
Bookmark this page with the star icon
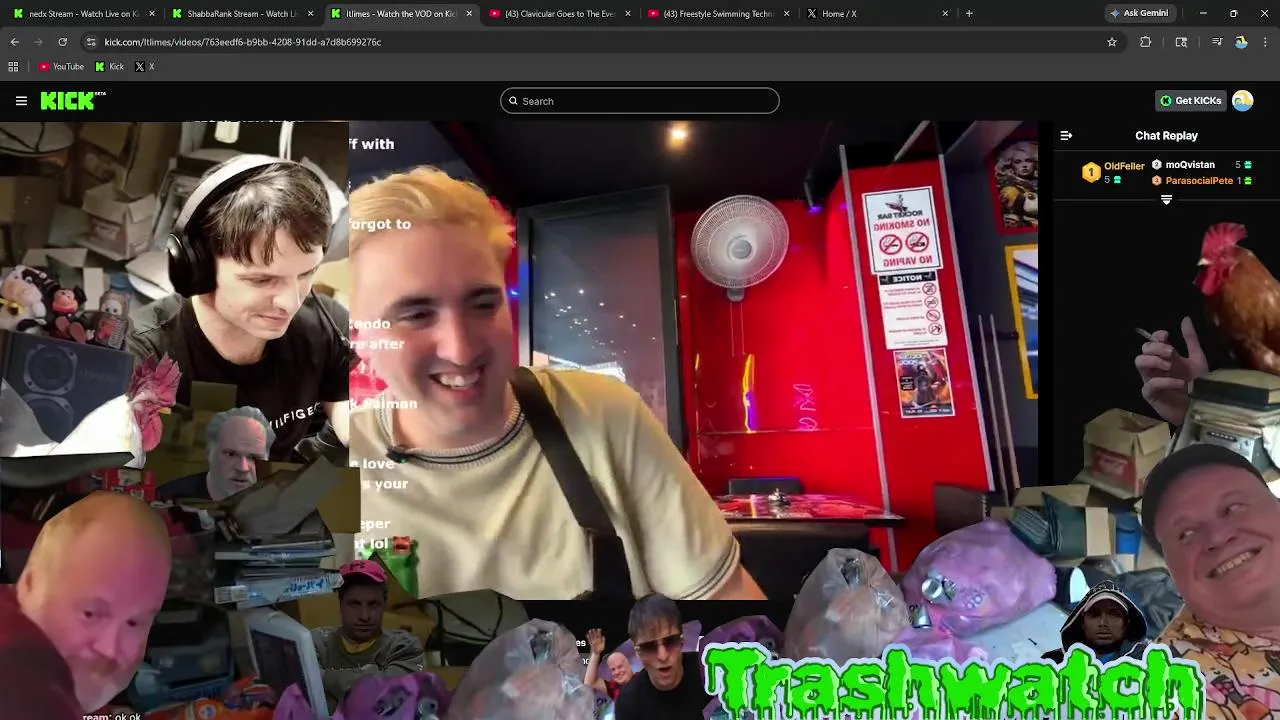tap(1111, 42)
